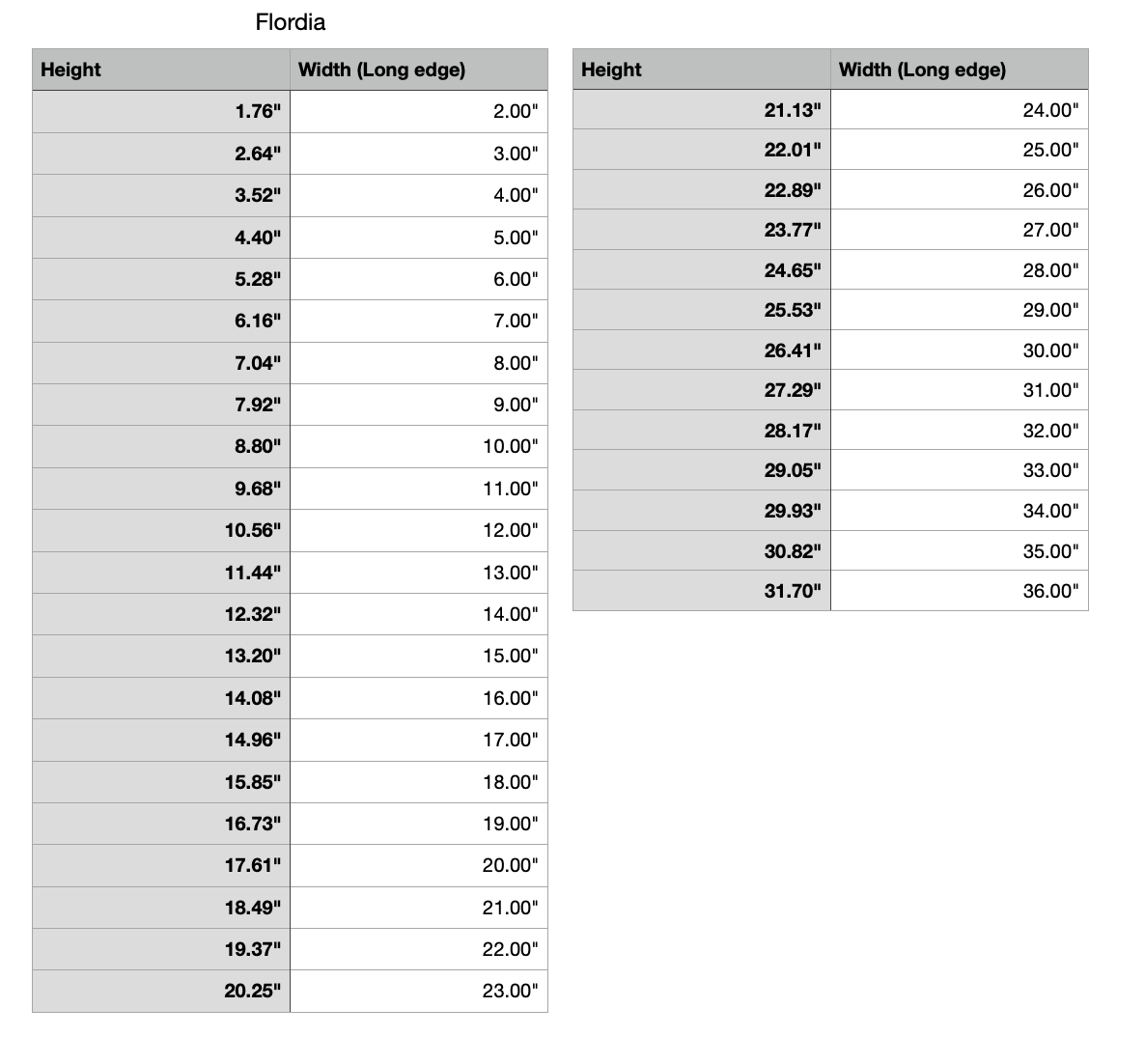The width and height of the screenshot is (1145, 1064).
Task: Click the 1.76" height cell
Action: click(x=161, y=111)
